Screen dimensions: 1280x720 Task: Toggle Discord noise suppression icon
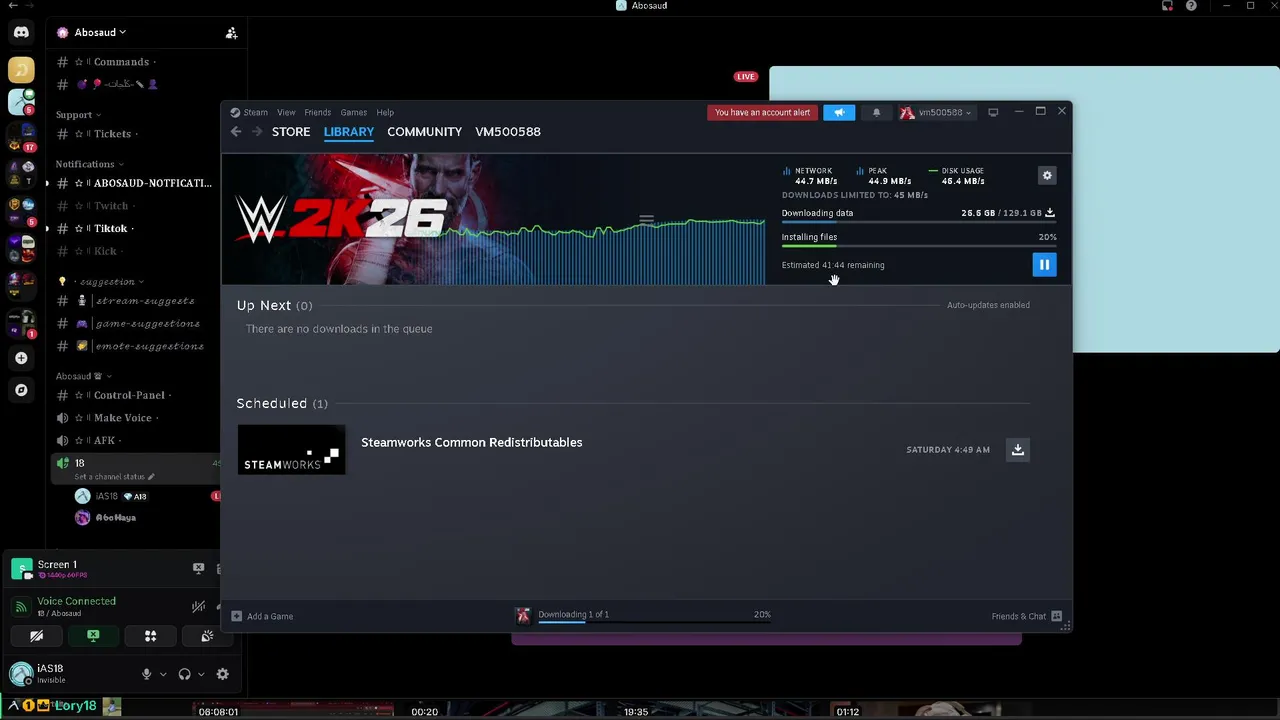pos(198,606)
